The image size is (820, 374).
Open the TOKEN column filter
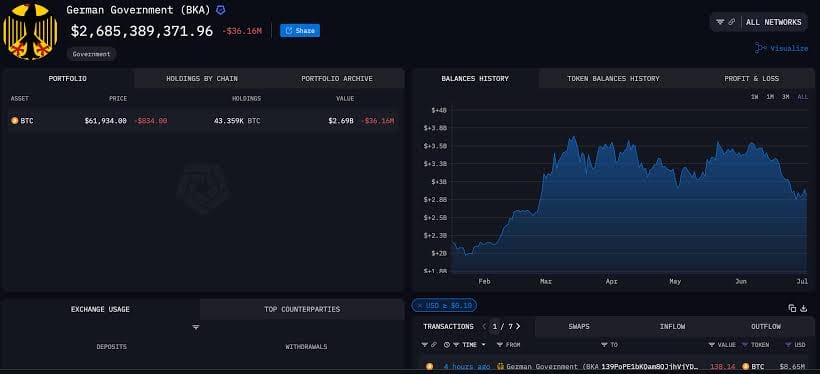click(745, 345)
